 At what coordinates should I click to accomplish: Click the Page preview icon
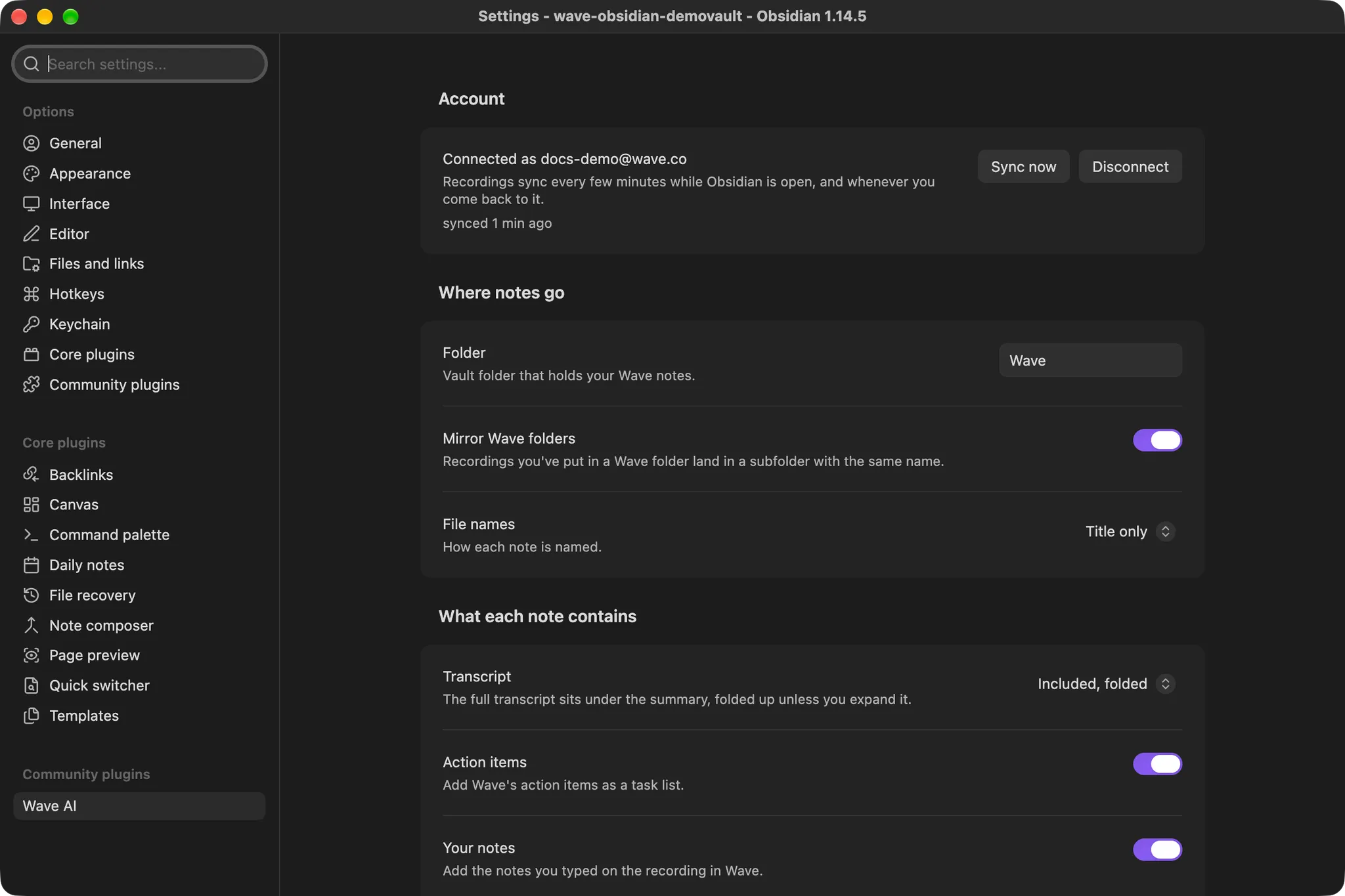(x=31, y=655)
